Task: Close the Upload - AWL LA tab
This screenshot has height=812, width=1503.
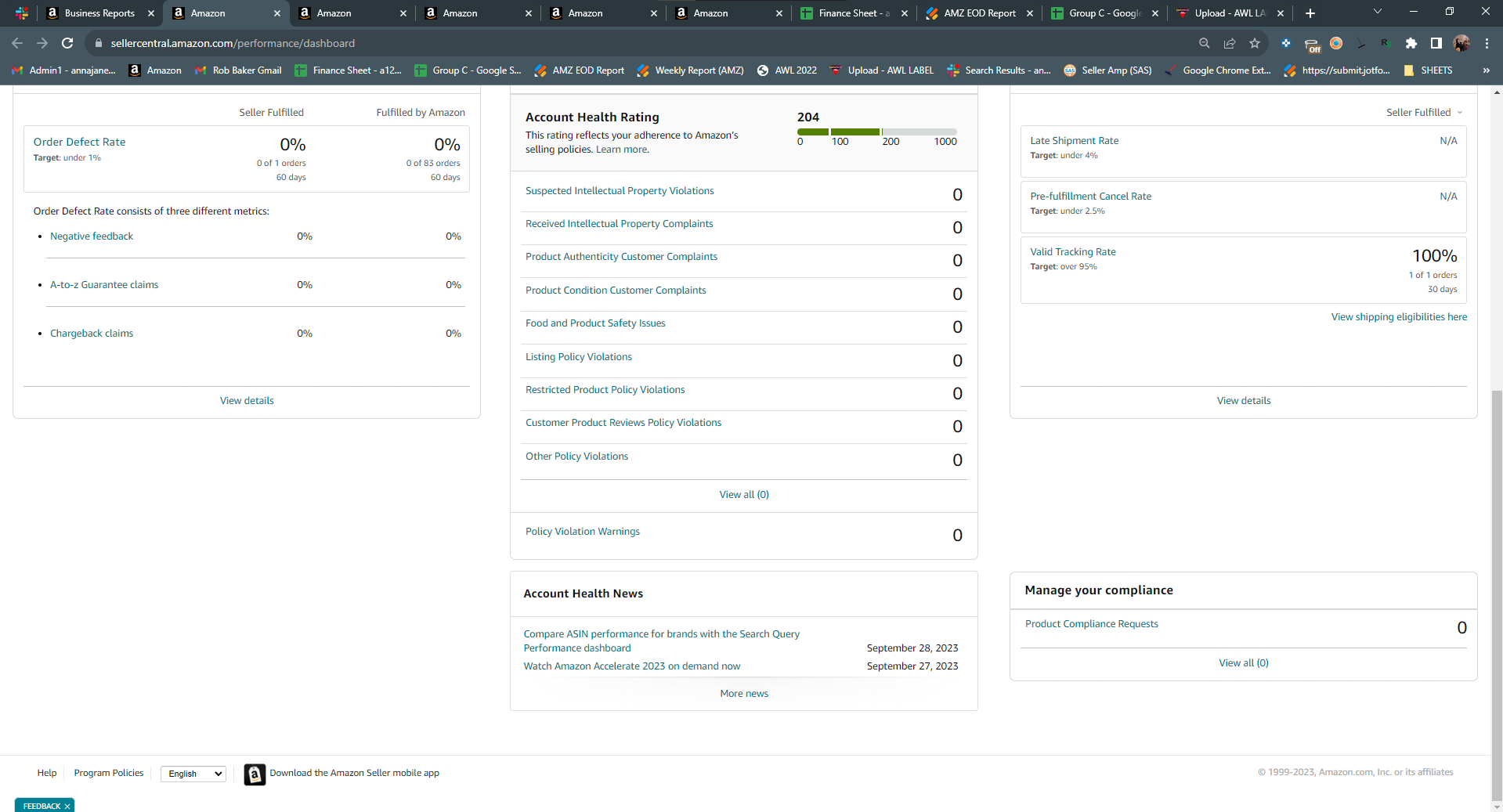Action: [1281, 13]
